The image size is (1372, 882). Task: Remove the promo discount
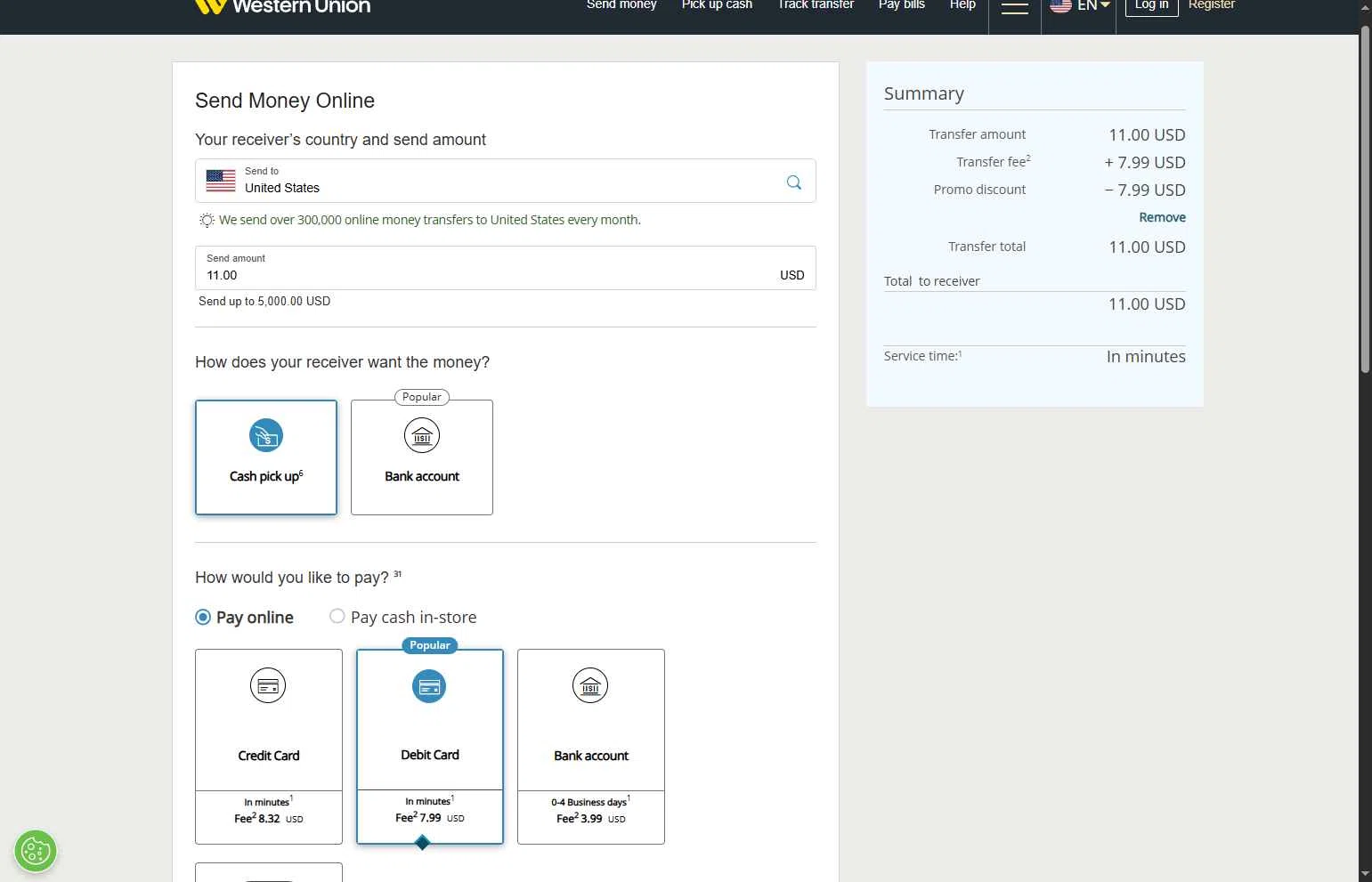tap(1162, 217)
